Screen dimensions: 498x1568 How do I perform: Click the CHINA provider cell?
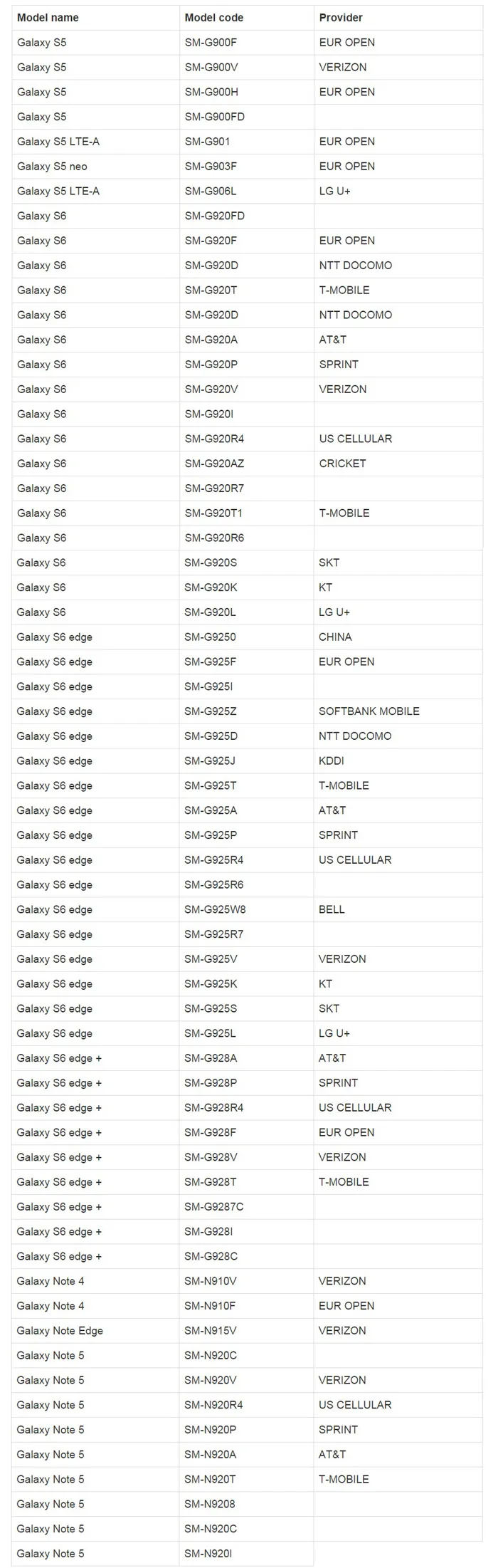(x=335, y=637)
